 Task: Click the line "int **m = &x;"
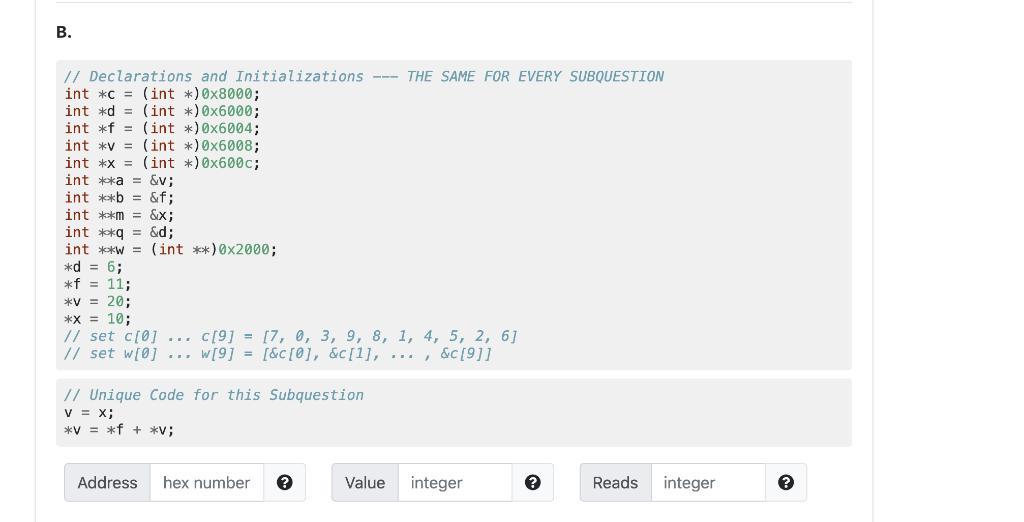tap(120, 215)
